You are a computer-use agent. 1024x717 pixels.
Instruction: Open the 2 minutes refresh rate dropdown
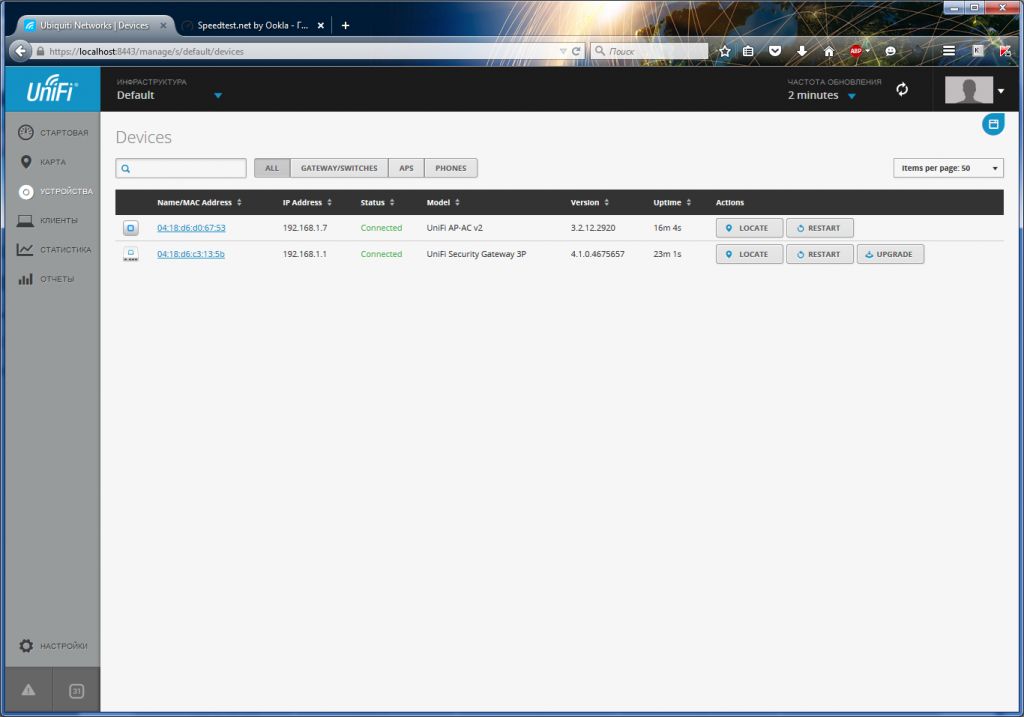pos(852,96)
